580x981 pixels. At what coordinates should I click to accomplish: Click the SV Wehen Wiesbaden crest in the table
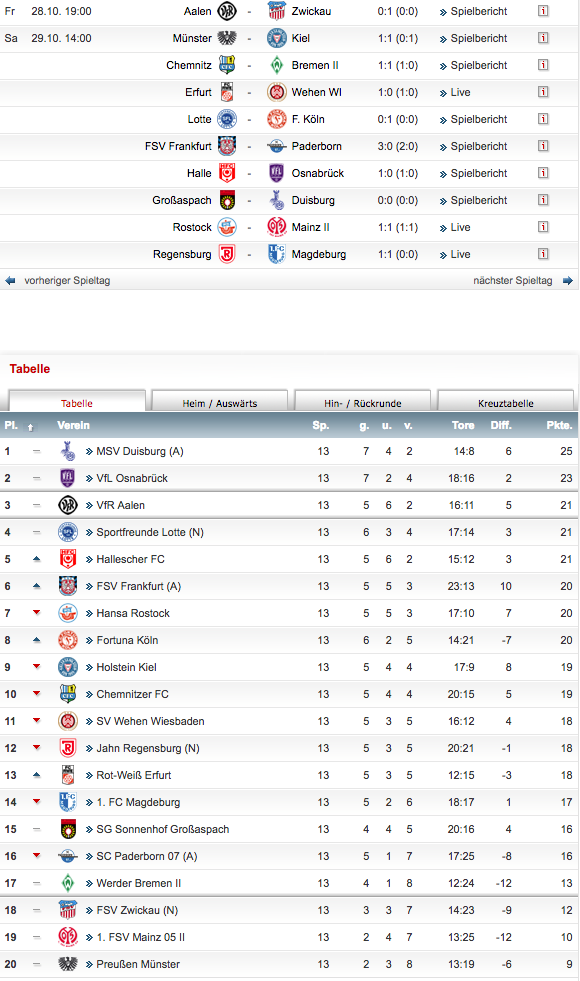tap(68, 721)
